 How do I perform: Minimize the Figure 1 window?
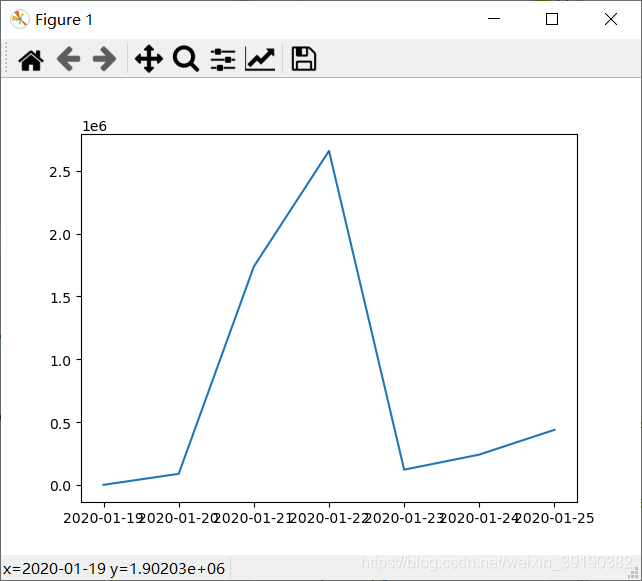point(494,19)
